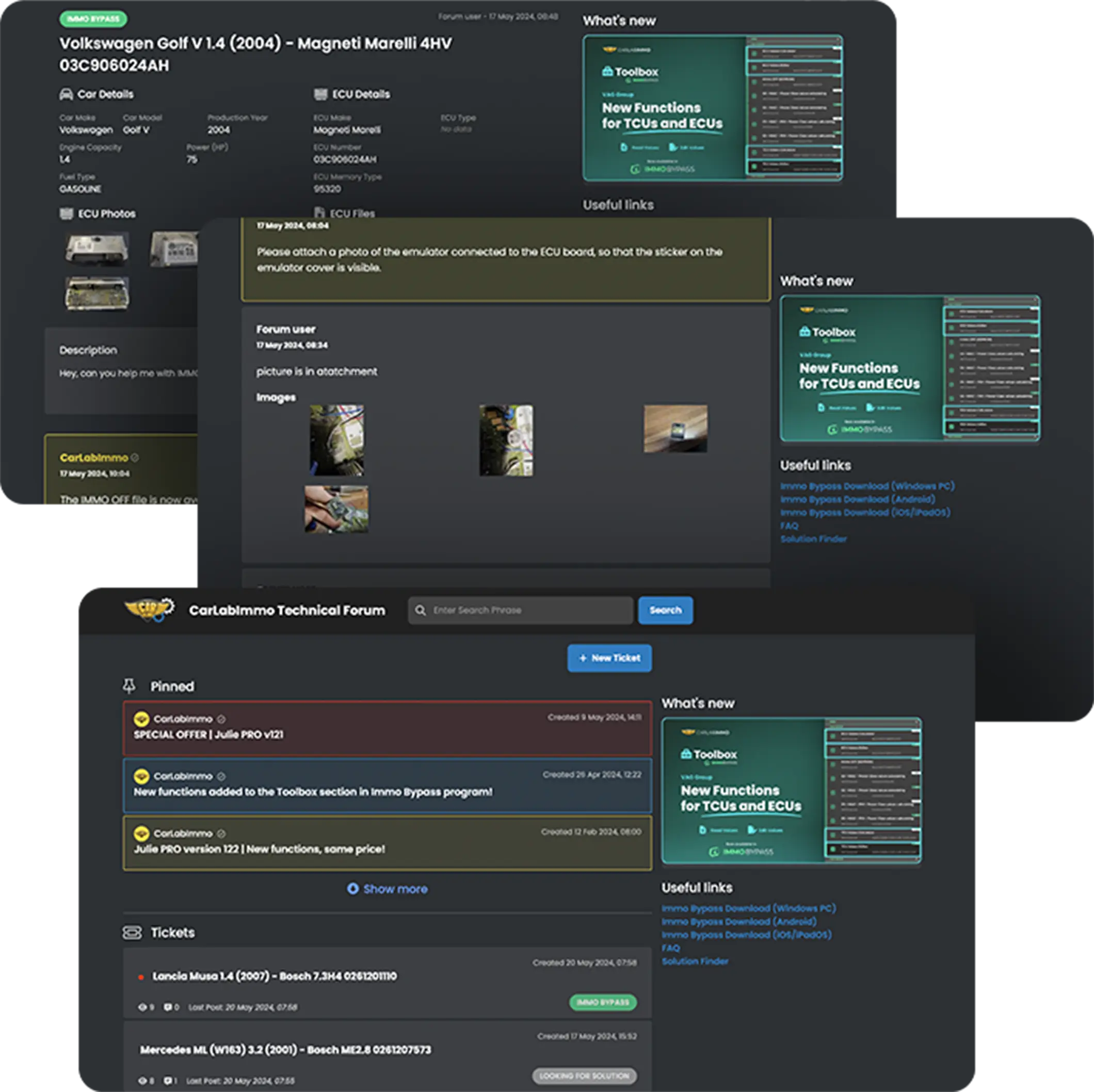Image resolution: width=1094 pixels, height=1092 pixels.
Task: Click the chip icon beside ECU Details
Action: [320, 94]
